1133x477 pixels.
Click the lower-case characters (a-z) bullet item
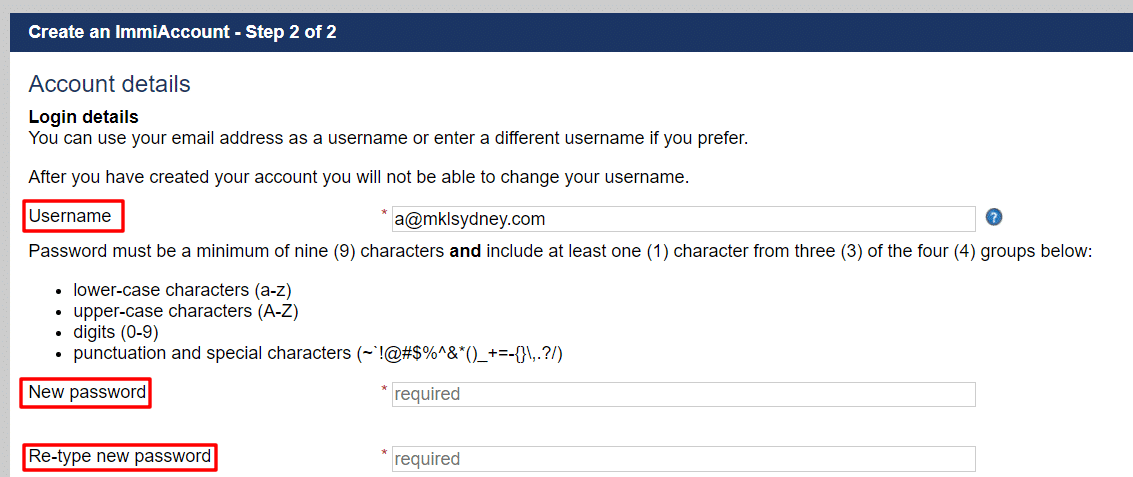click(182, 291)
